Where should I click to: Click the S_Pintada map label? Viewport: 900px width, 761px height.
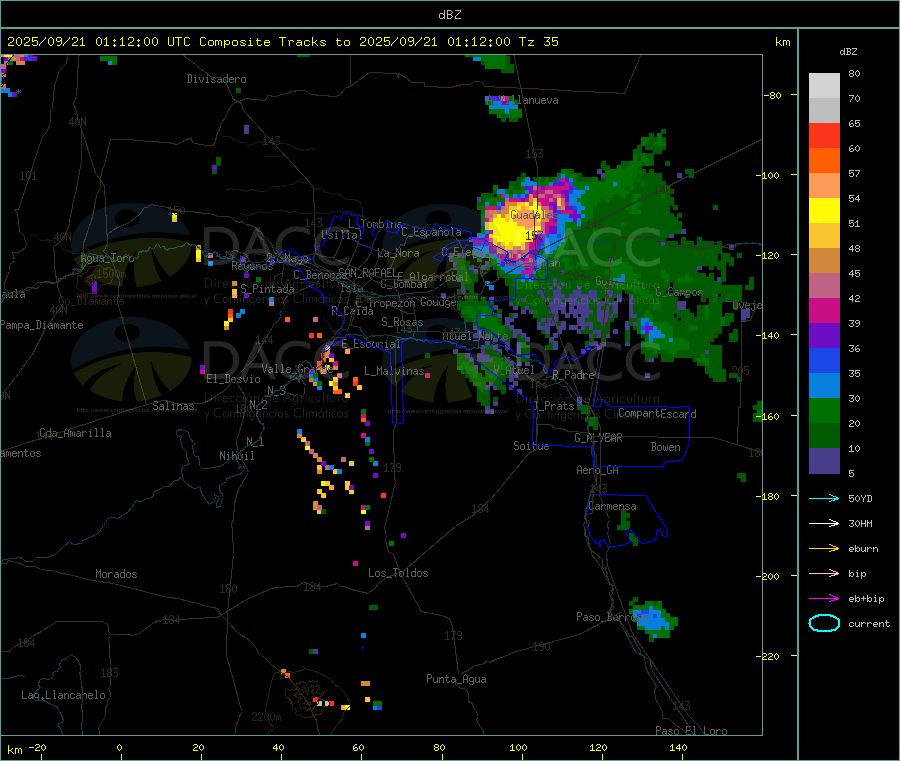click(x=267, y=289)
